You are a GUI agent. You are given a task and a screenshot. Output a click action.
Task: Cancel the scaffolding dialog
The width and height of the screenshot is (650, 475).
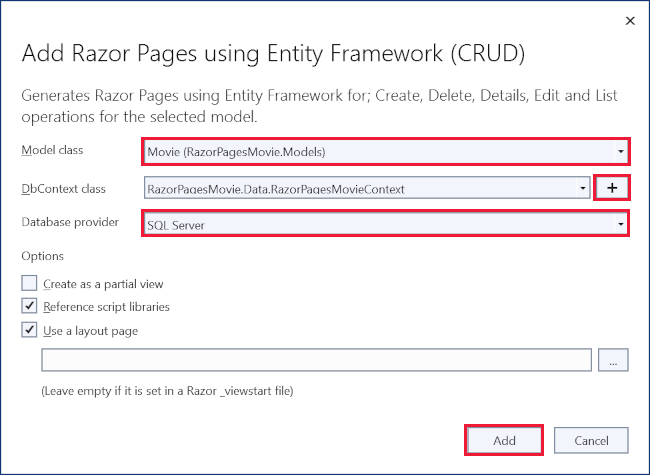(x=591, y=440)
